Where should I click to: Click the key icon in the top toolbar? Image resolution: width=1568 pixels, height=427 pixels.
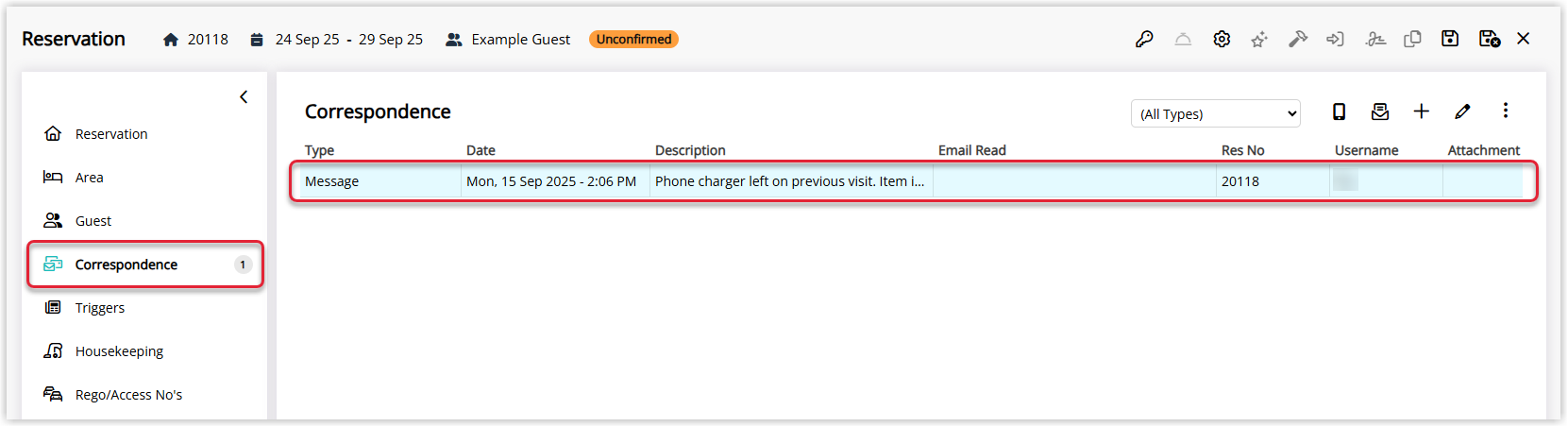click(1144, 39)
